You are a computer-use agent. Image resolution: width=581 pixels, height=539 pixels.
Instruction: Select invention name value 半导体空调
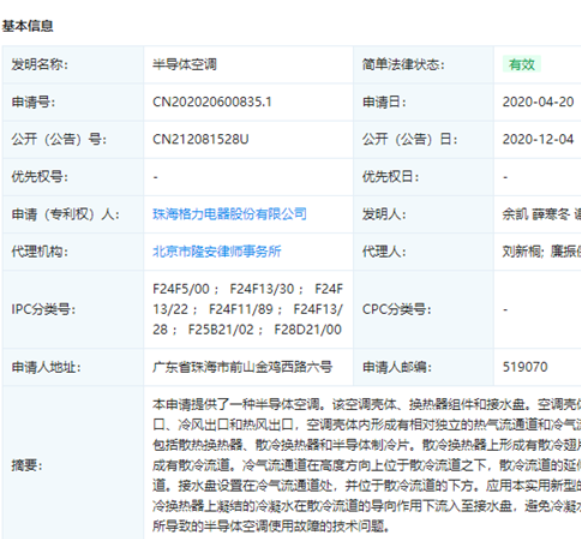pos(185,64)
